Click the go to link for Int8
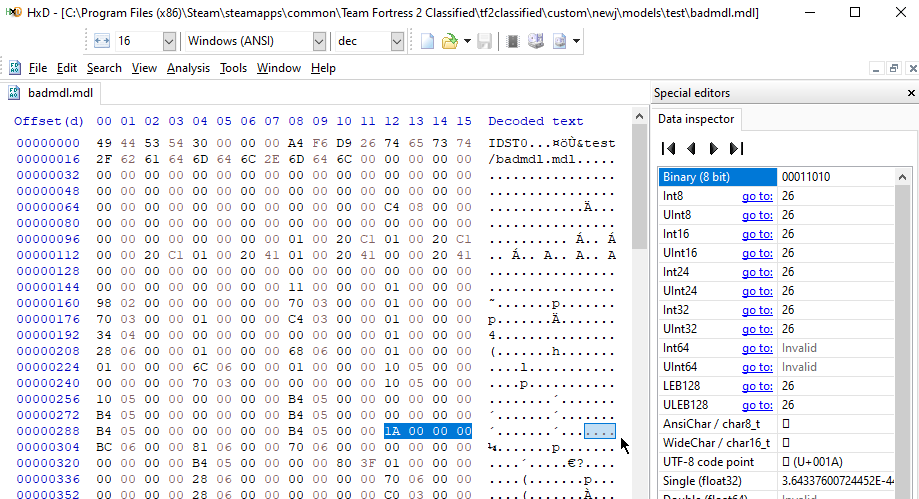This screenshot has width=919, height=499. 757,196
